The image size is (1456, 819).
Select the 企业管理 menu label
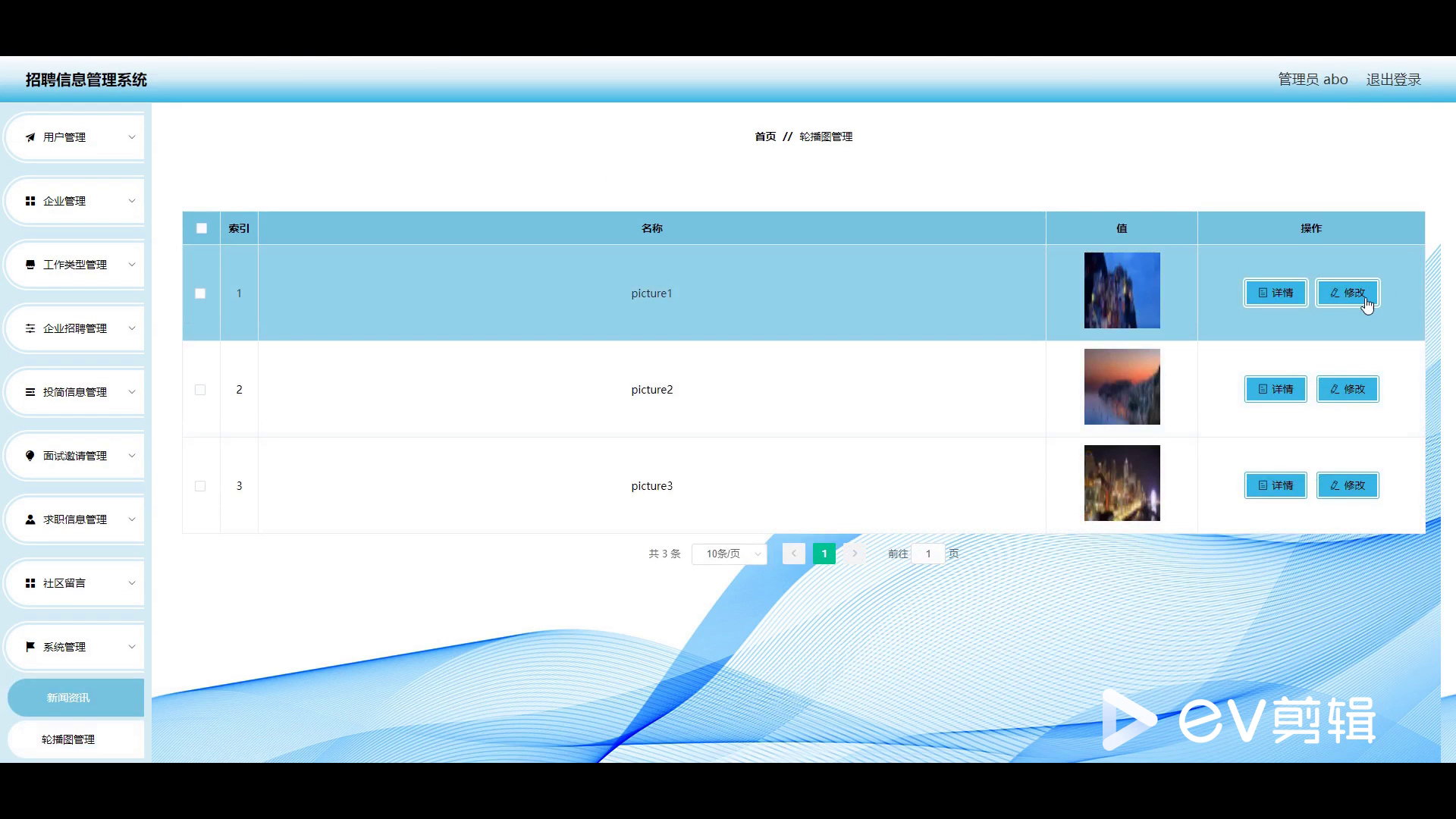[x=64, y=201]
